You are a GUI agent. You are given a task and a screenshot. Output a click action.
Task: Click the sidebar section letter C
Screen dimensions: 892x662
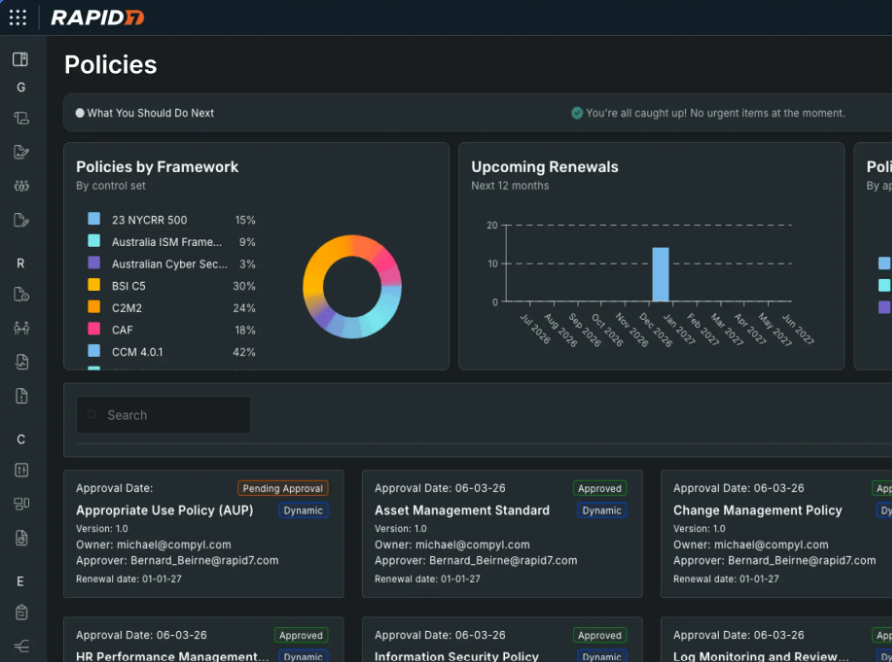(21, 440)
